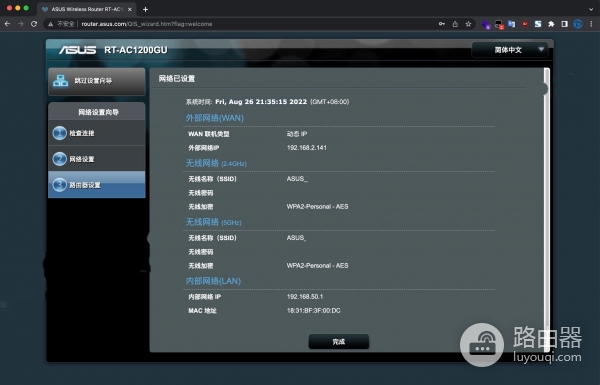
Task: Click the 内部网络(LAN) heading
Action: coord(213,281)
